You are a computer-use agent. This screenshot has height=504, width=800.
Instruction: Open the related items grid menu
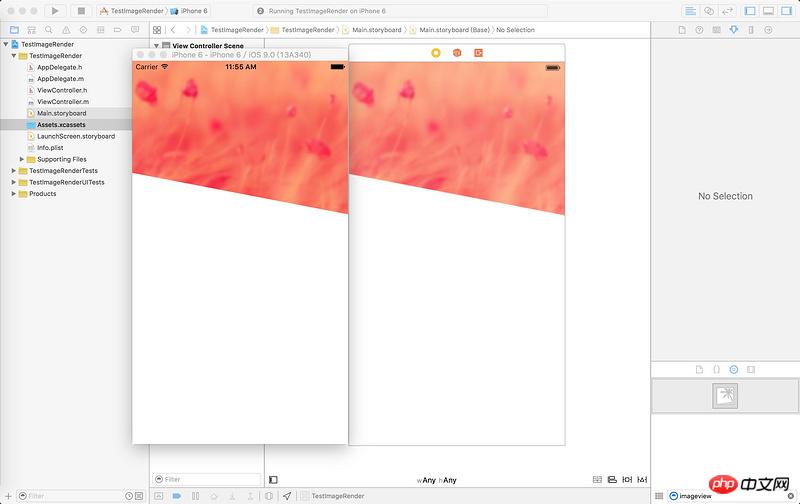[157, 30]
